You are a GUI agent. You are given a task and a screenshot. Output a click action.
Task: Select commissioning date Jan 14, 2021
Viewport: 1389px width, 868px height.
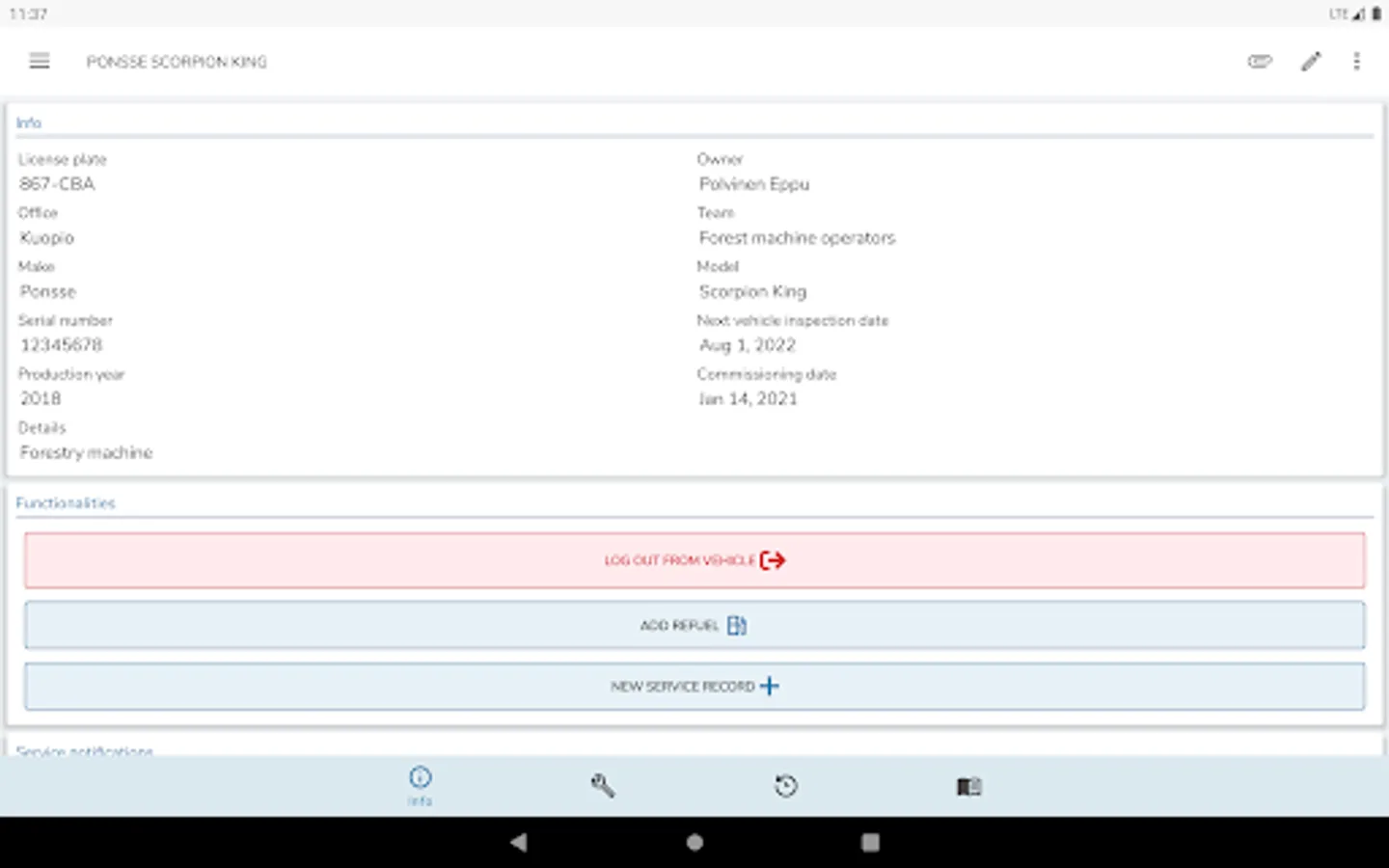pos(748,398)
